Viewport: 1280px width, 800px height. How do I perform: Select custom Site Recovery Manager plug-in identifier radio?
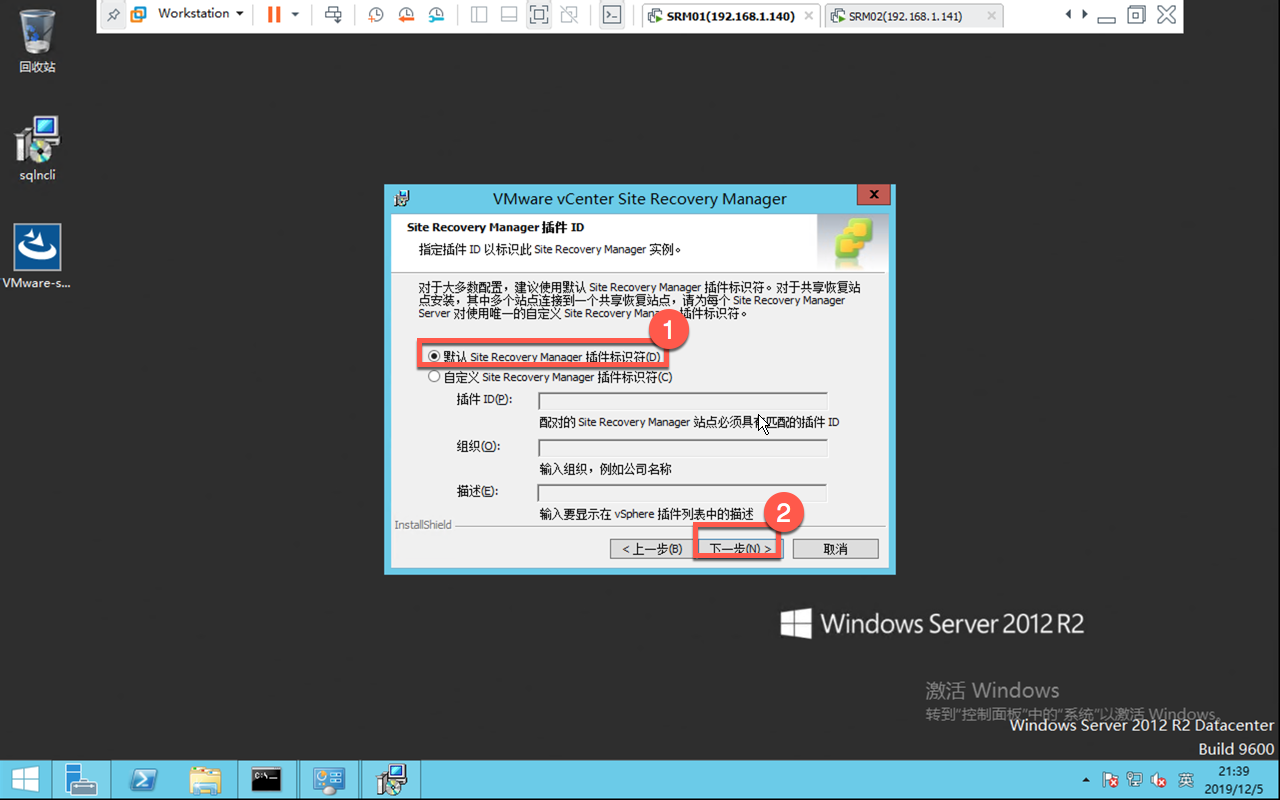point(434,377)
